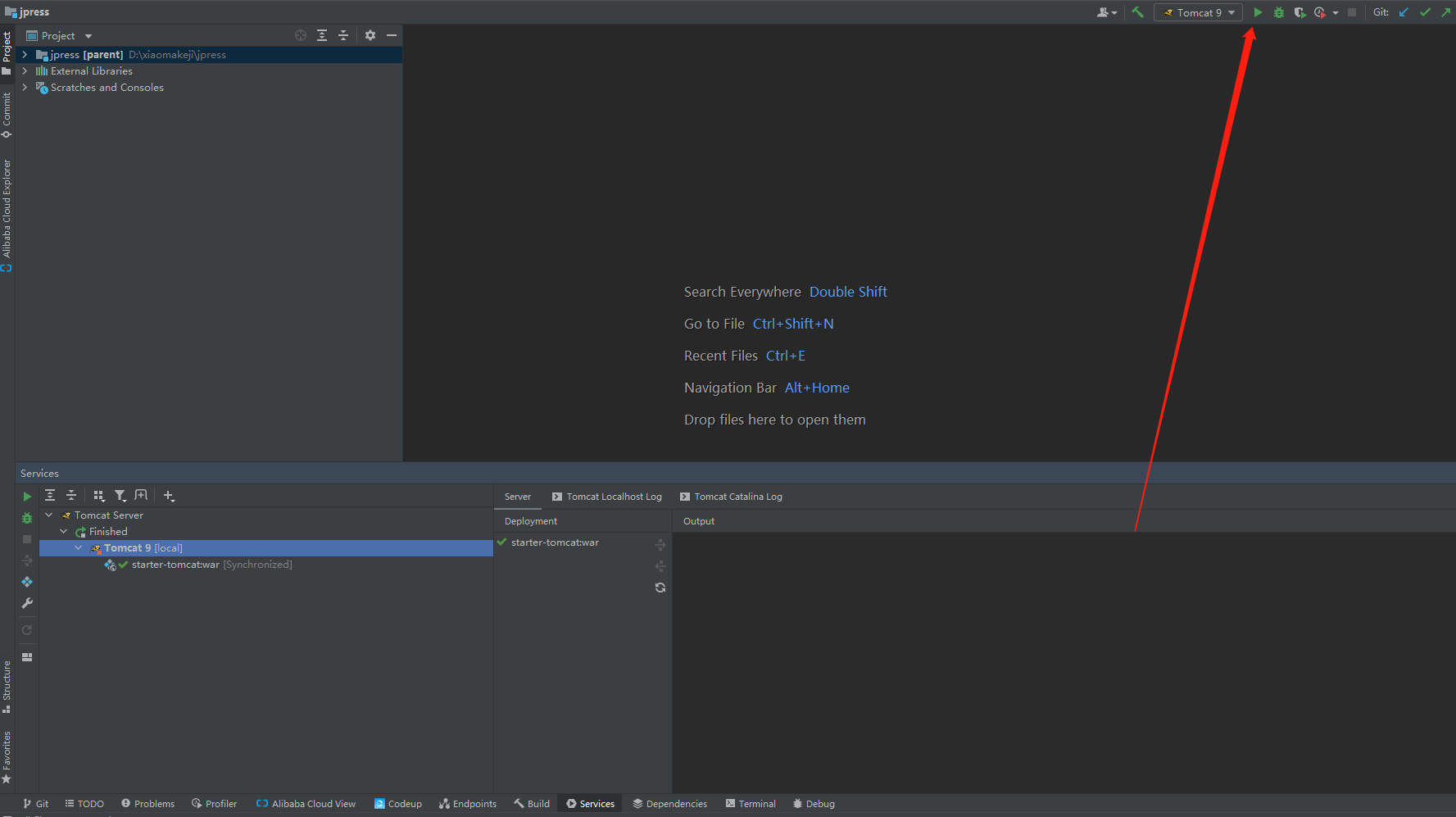The height and width of the screenshot is (817, 1456).
Task: Click the Run with Coverage shield icon
Action: tap(1299, 12)
